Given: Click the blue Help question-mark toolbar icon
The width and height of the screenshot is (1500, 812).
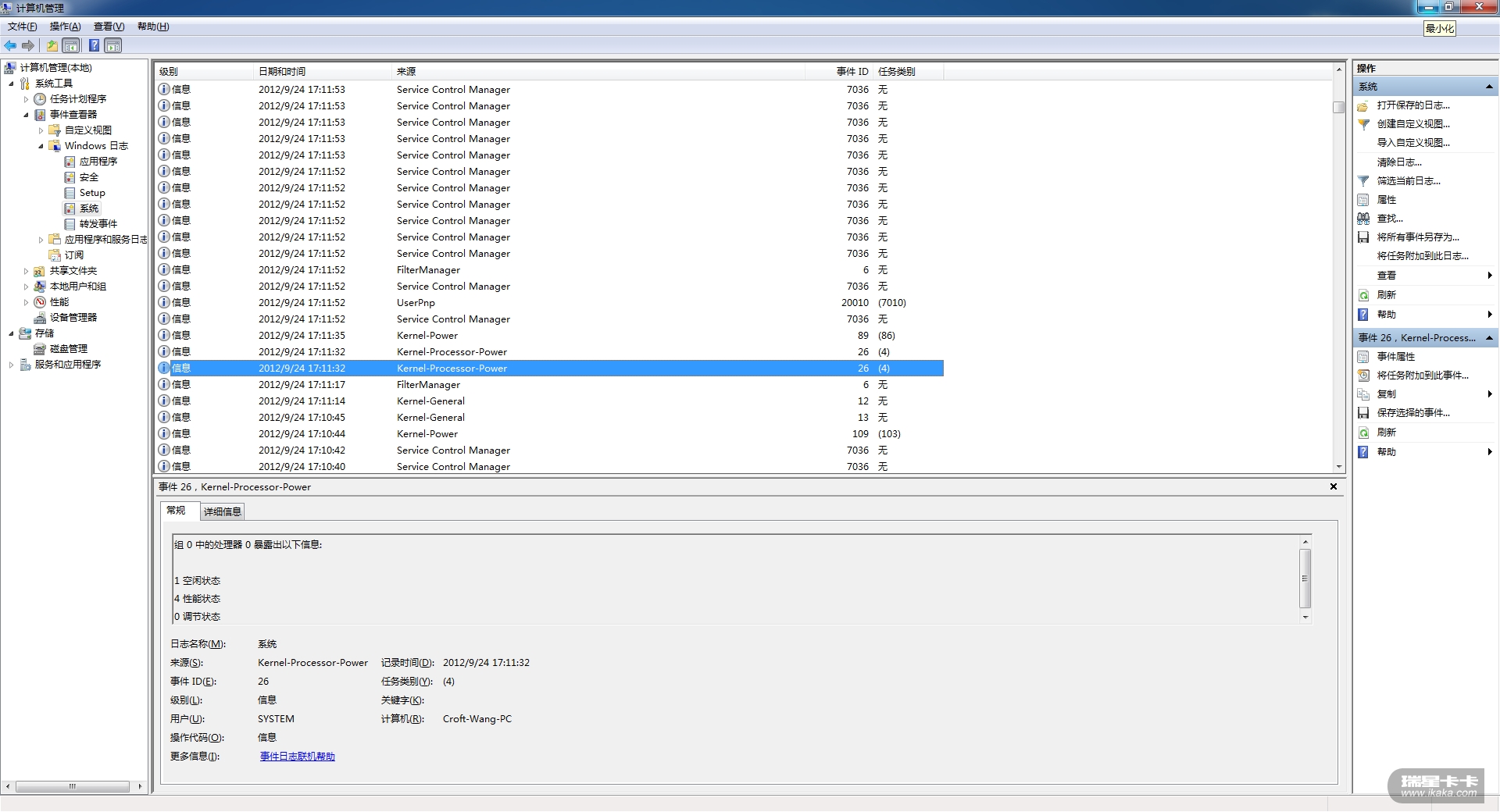Looking at the screenshot, I should pyautogui.click(x=94, y=45).
